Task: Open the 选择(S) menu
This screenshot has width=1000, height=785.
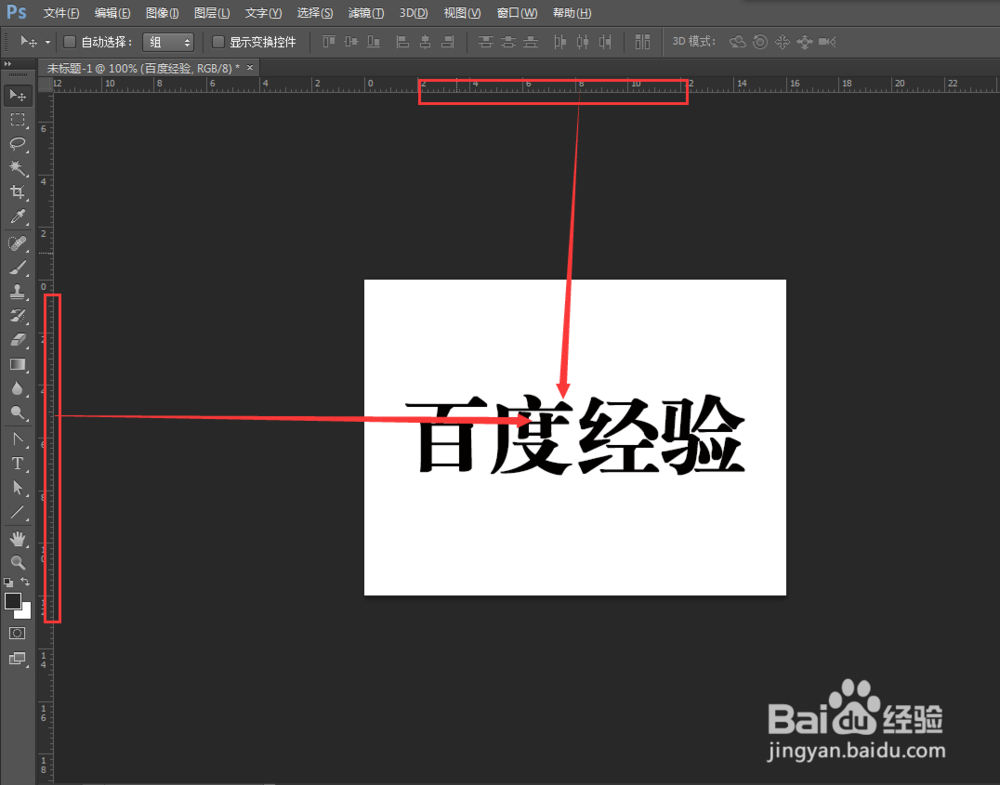Action: (315, 13)
